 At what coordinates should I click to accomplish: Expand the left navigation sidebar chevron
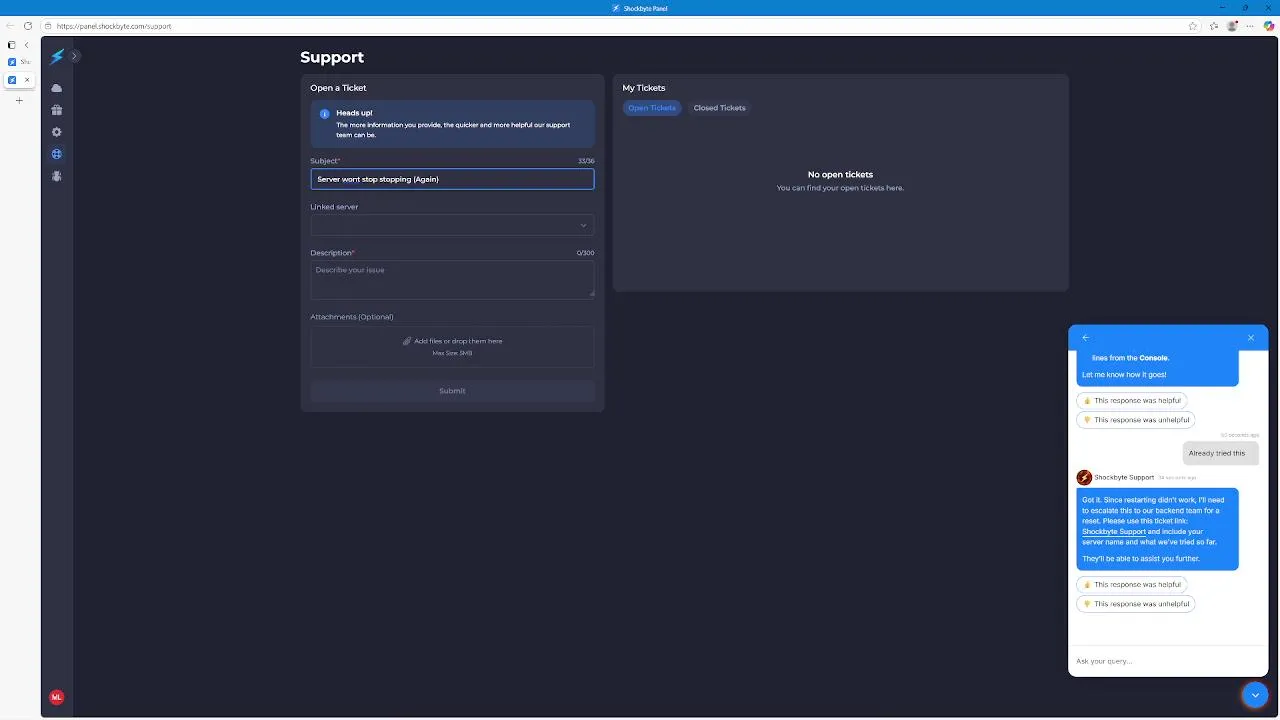click(75, 56)
